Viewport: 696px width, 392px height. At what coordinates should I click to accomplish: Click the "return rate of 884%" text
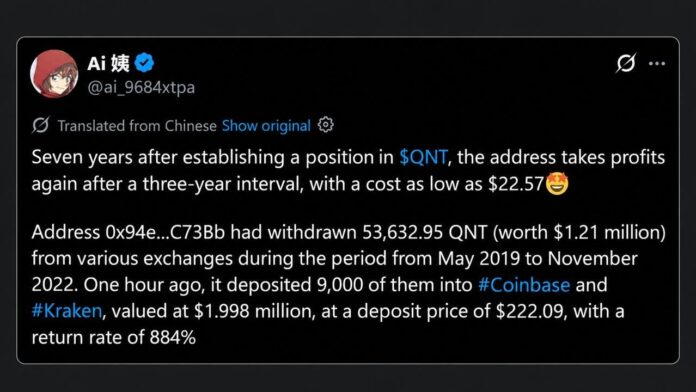[x=114, y=337]
